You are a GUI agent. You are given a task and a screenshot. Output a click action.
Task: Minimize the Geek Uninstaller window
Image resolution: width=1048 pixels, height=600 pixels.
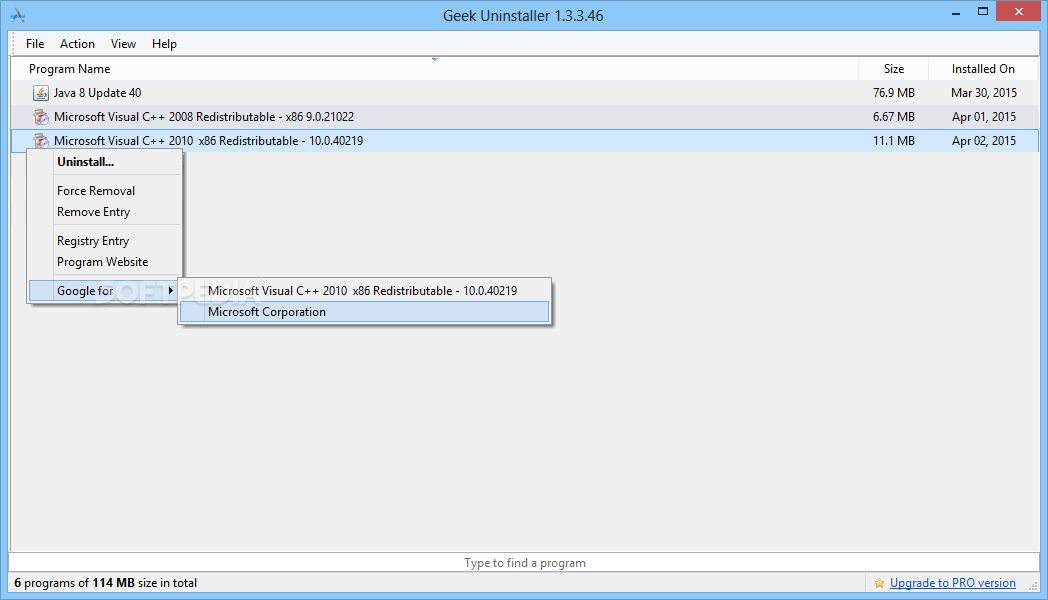(956, 12)
